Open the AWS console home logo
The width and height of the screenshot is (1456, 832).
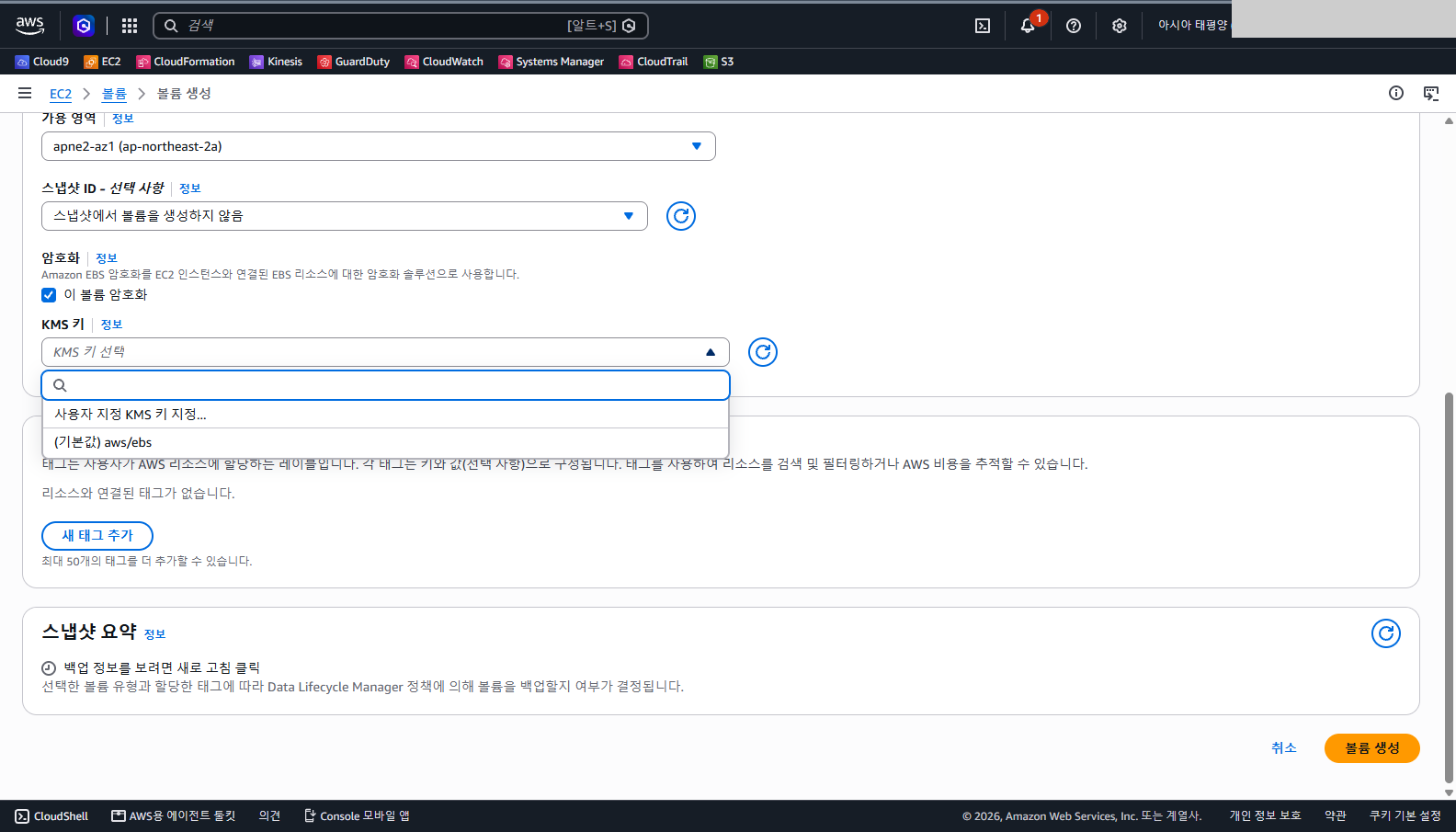[x=29, y=26]
